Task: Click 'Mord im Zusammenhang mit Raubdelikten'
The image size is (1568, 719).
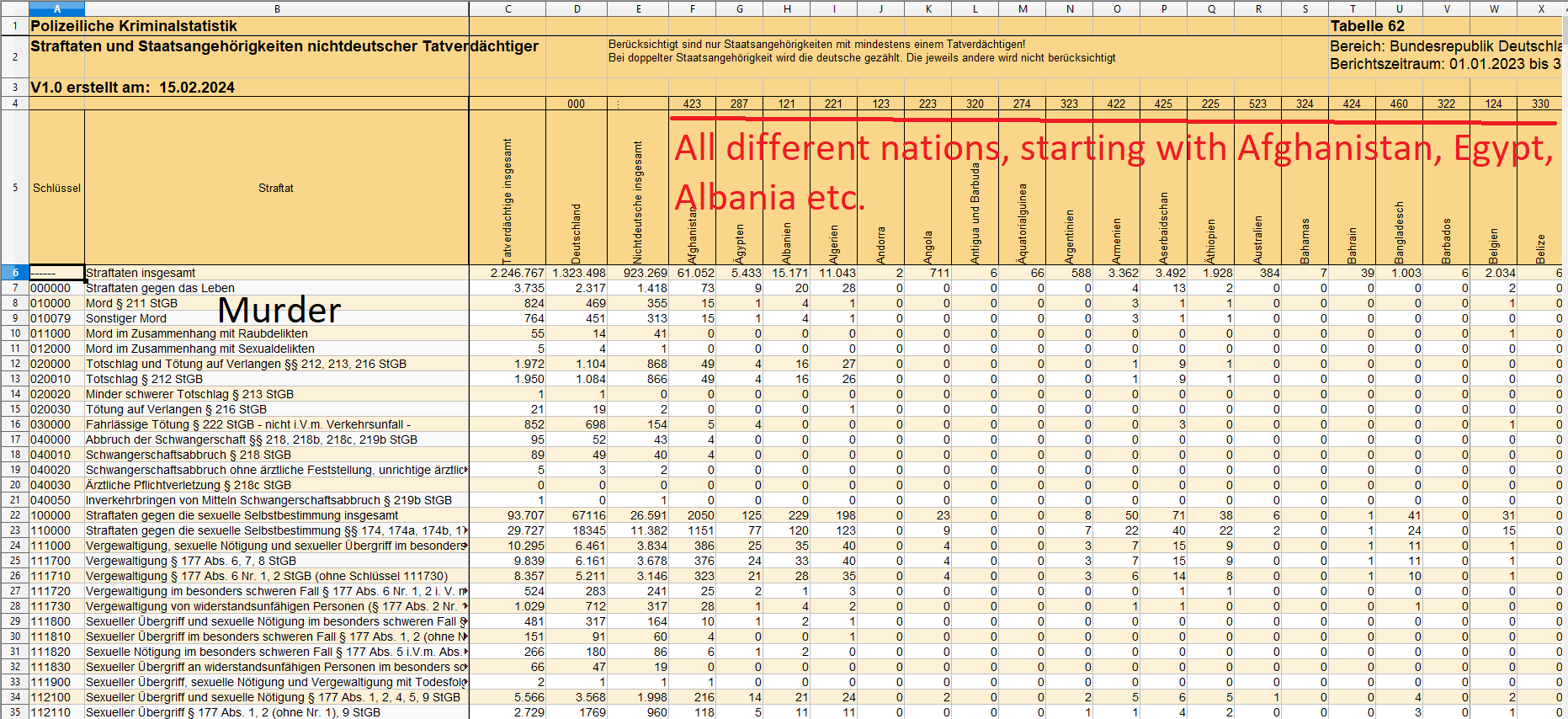Action: tap(197, 333)
